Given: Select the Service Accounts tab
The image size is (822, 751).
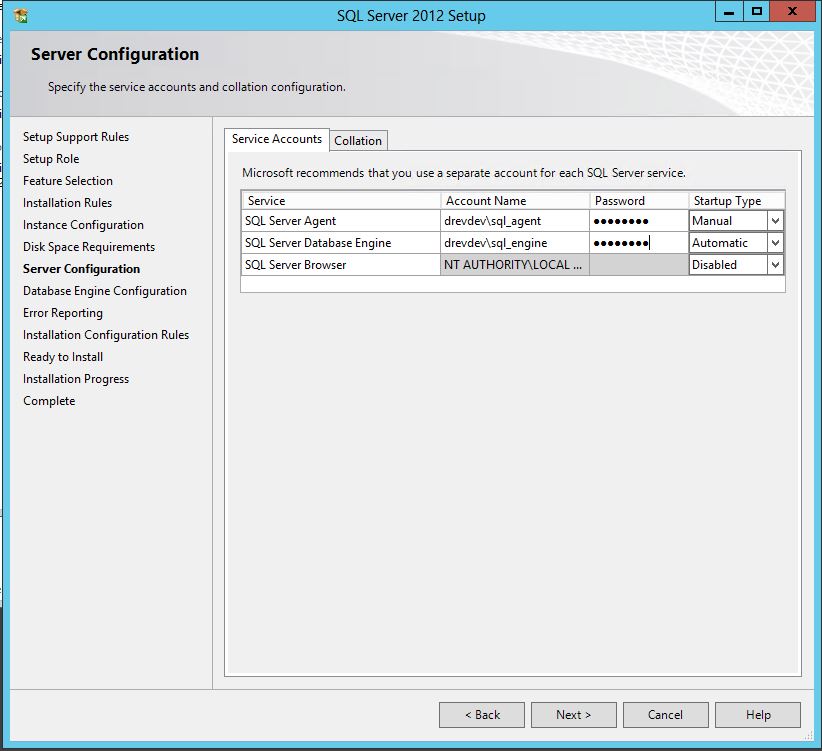Looking at the screenshot, I should [x=277, y=139].
